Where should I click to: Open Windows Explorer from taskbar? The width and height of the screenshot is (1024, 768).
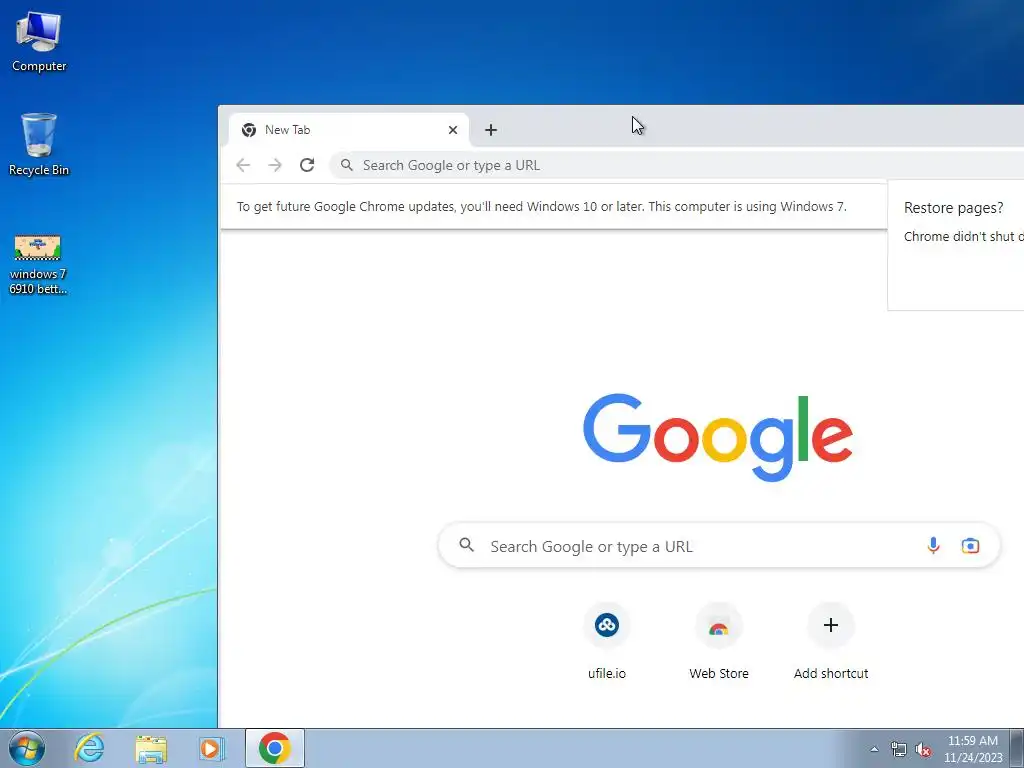(151, 748)
